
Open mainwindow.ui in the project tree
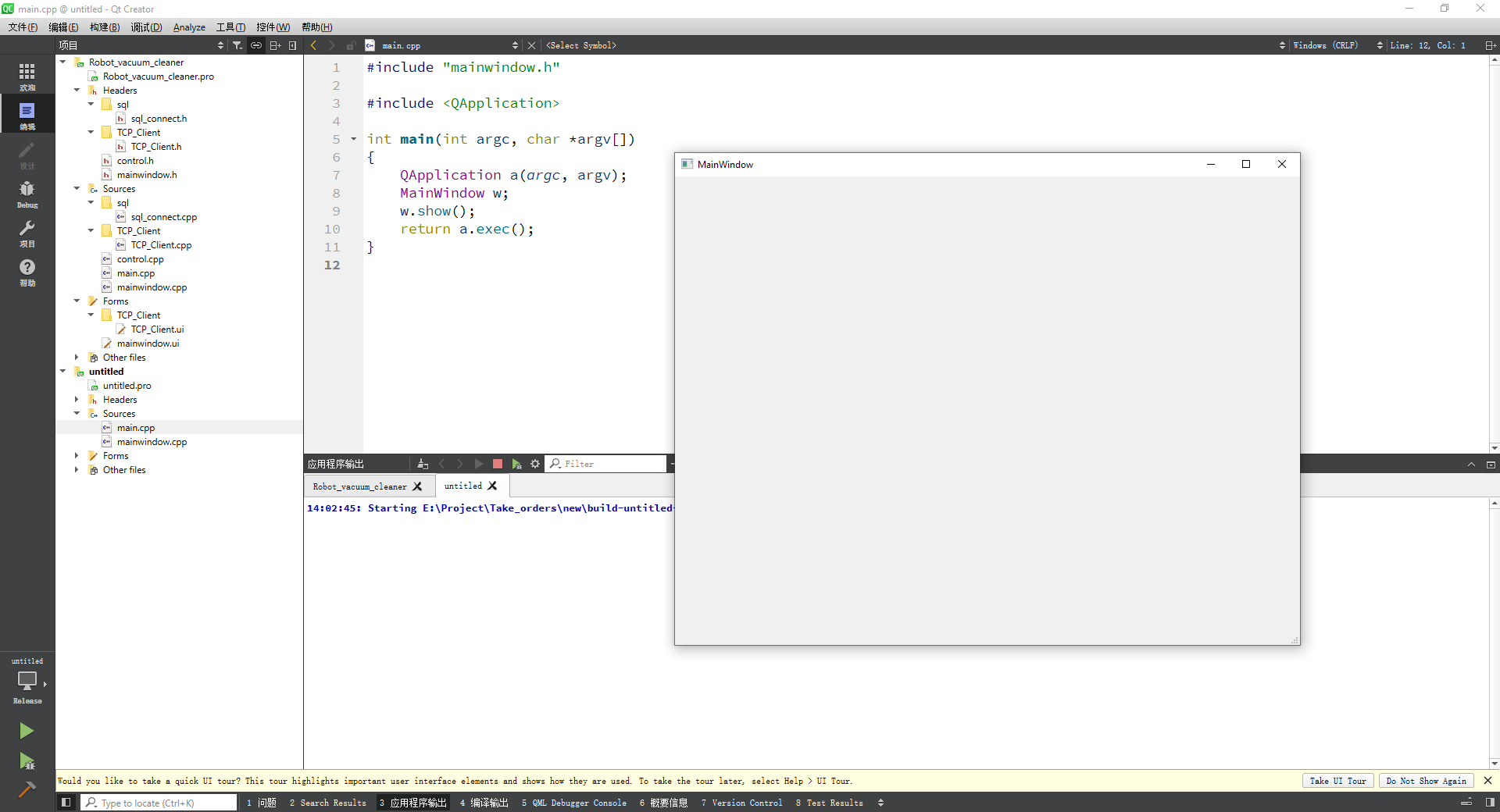148,344
